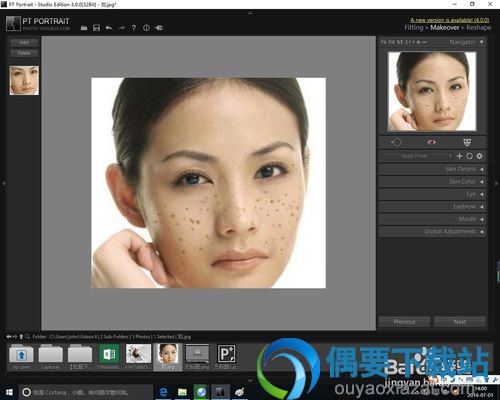The width and height of the screenshot is (500, 400).
Task: Open help via the question mark icon
Action: coord(134,28)
